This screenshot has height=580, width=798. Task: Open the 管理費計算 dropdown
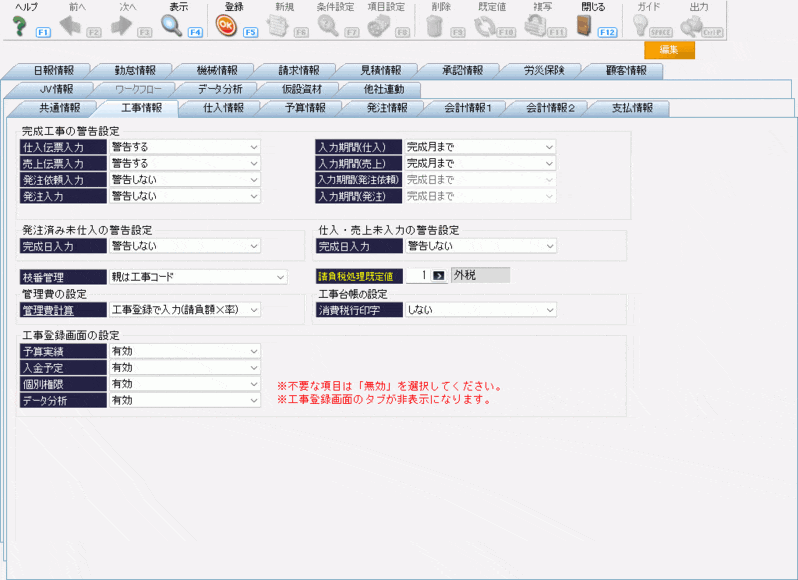click(x=183, y=310)
